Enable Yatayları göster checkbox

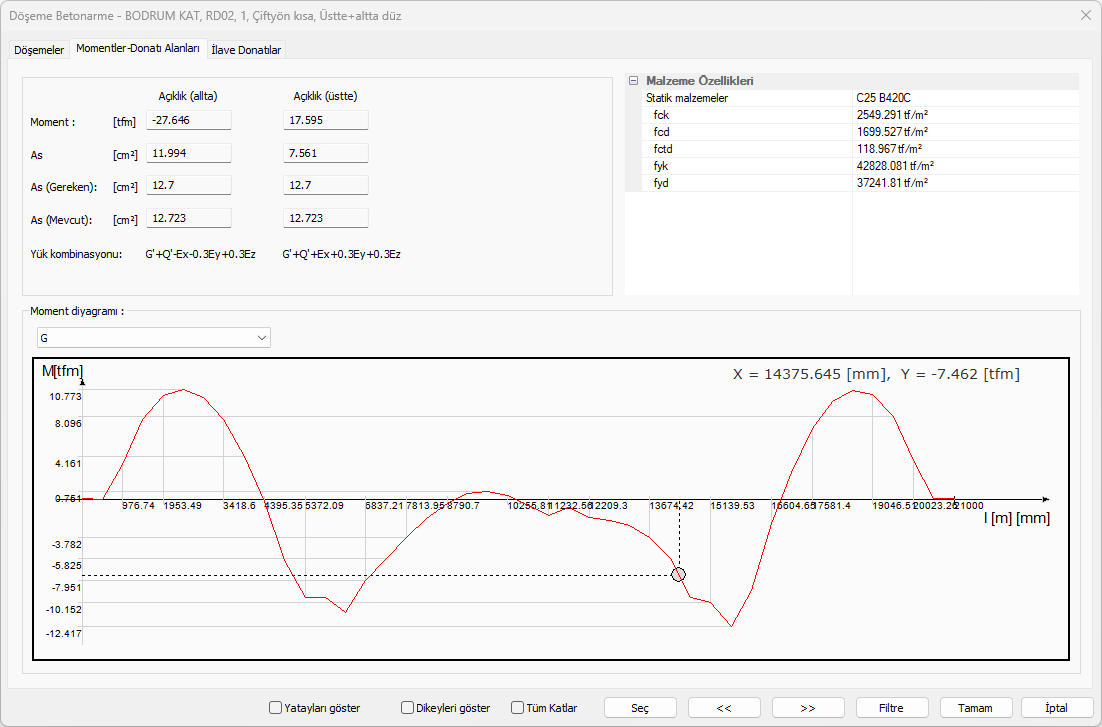click(276, 708)
